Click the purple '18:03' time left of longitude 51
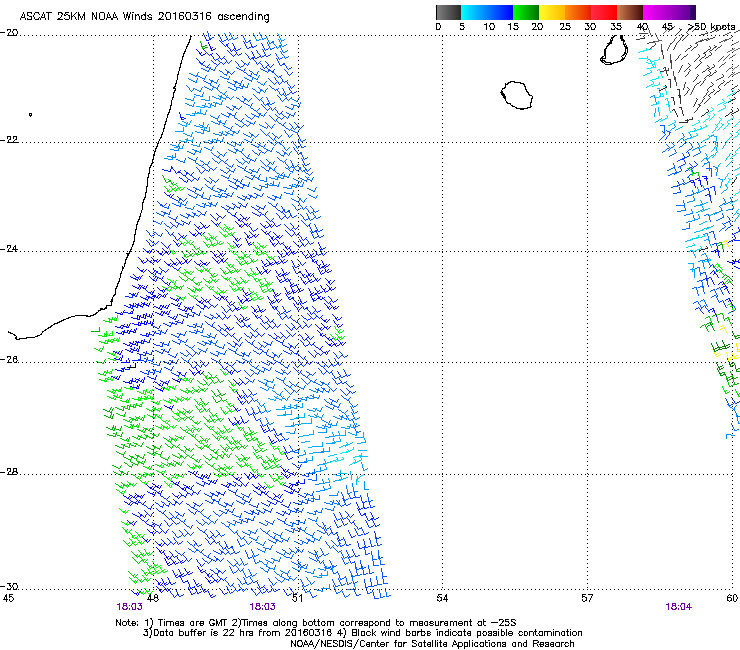This screenshot has width=740, height=650. 262,607
